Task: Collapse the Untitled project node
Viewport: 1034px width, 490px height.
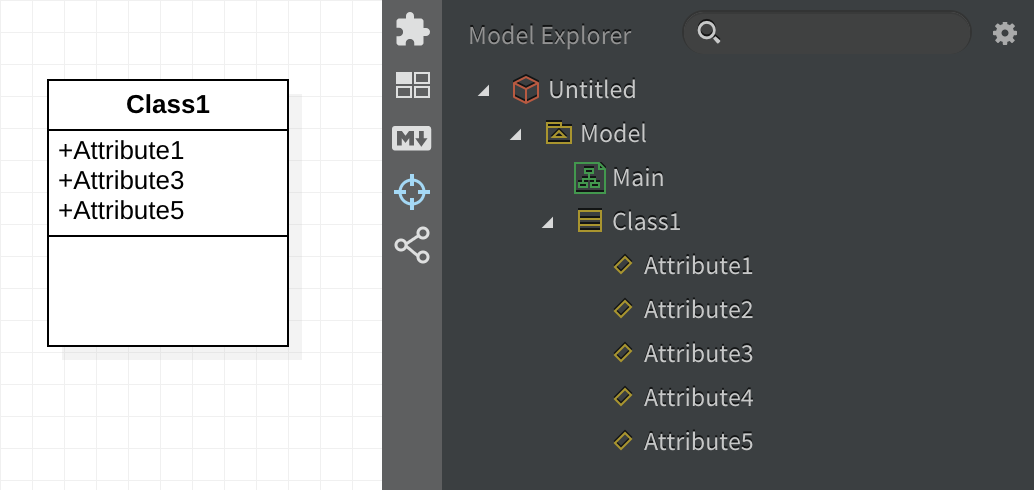Action: (484, 91)
